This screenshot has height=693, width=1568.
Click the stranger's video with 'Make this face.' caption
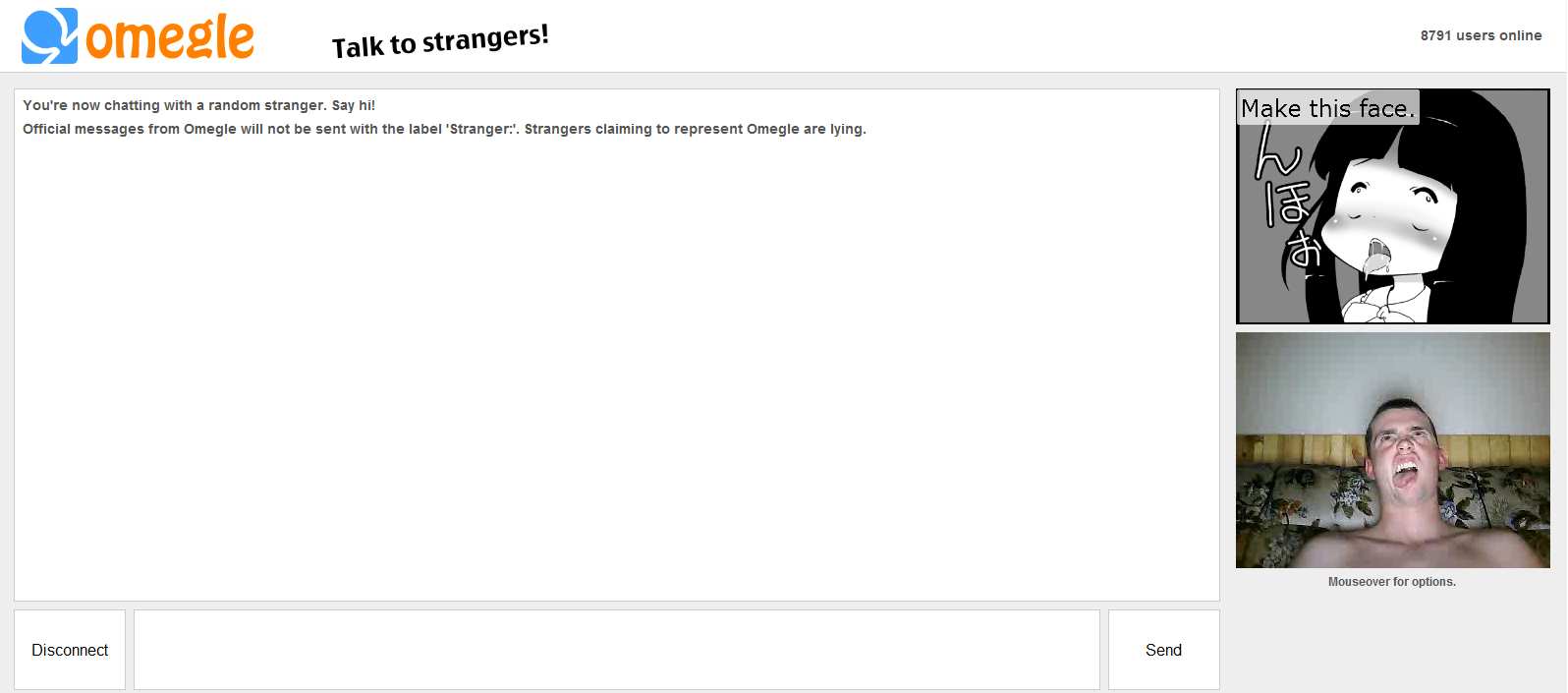point(1392,206)
